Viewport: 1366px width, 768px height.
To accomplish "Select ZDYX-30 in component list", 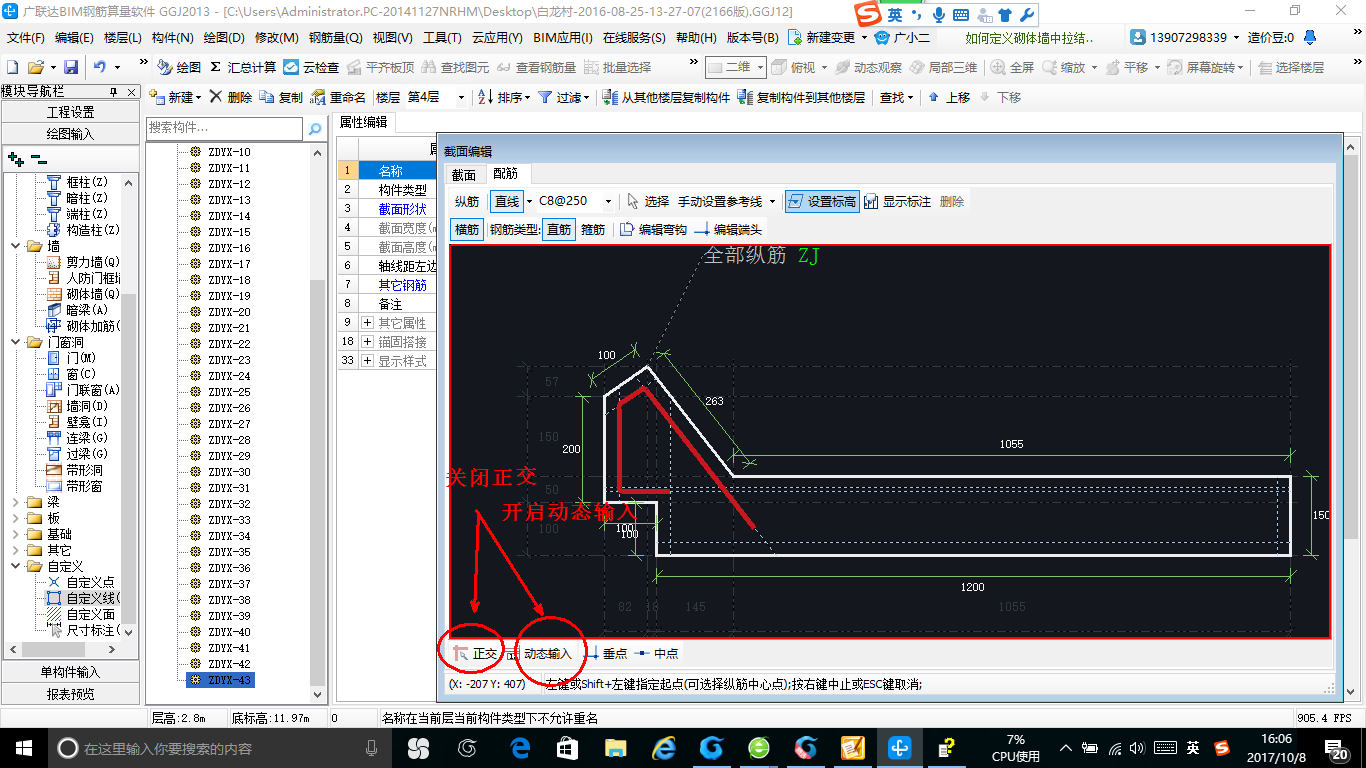I will (x=229, y=472).
